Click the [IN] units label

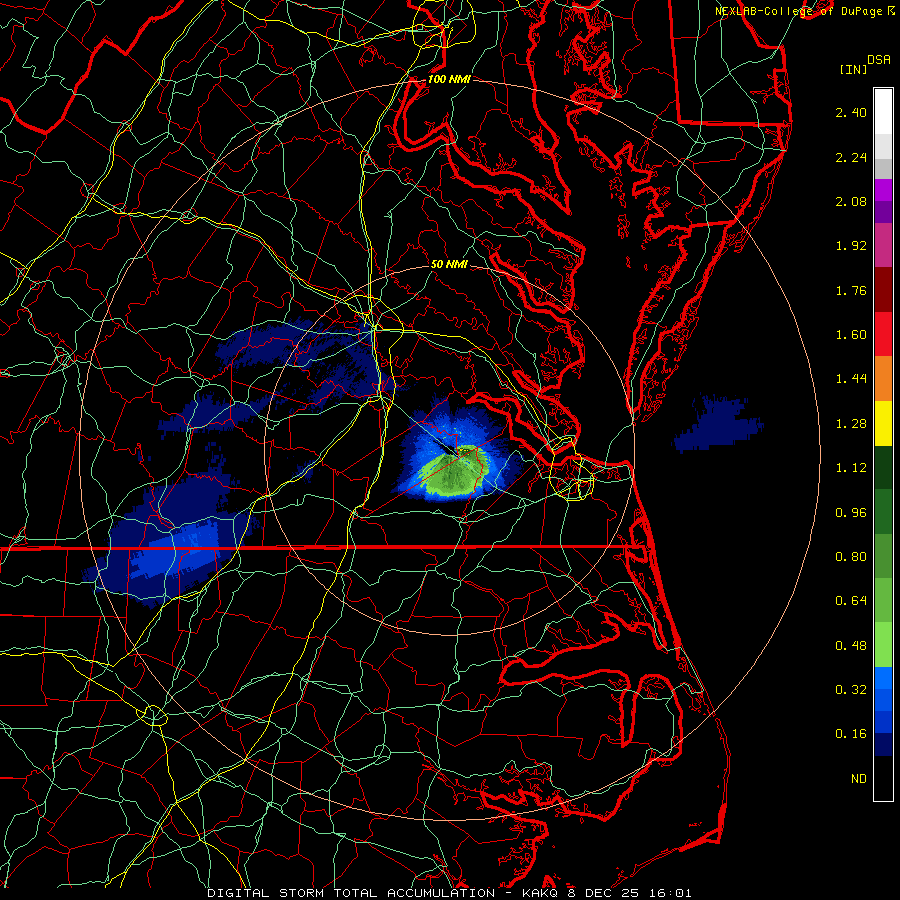tap(853, 69)
